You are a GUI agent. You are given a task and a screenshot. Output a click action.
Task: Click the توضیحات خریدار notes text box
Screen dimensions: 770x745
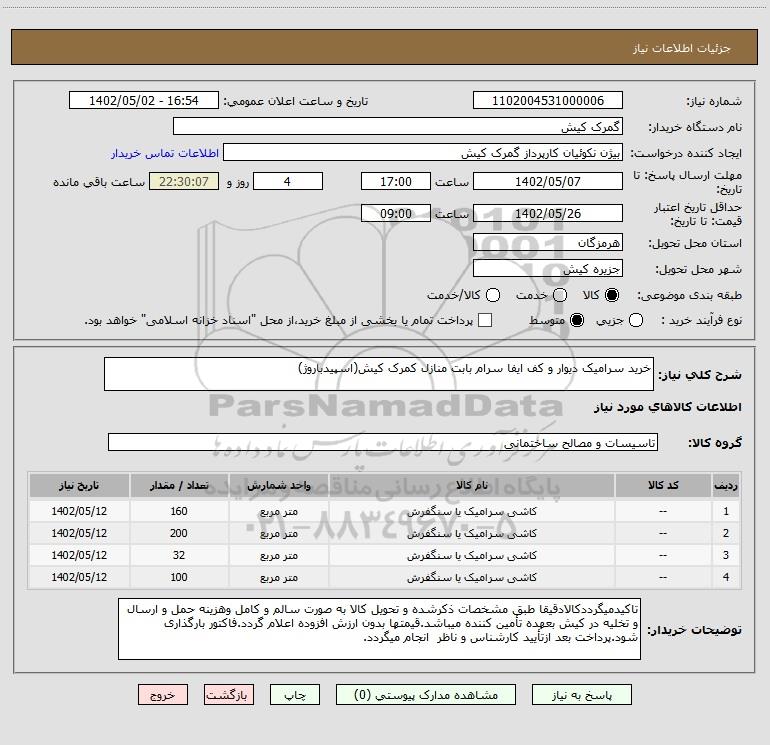coord(379,629)
